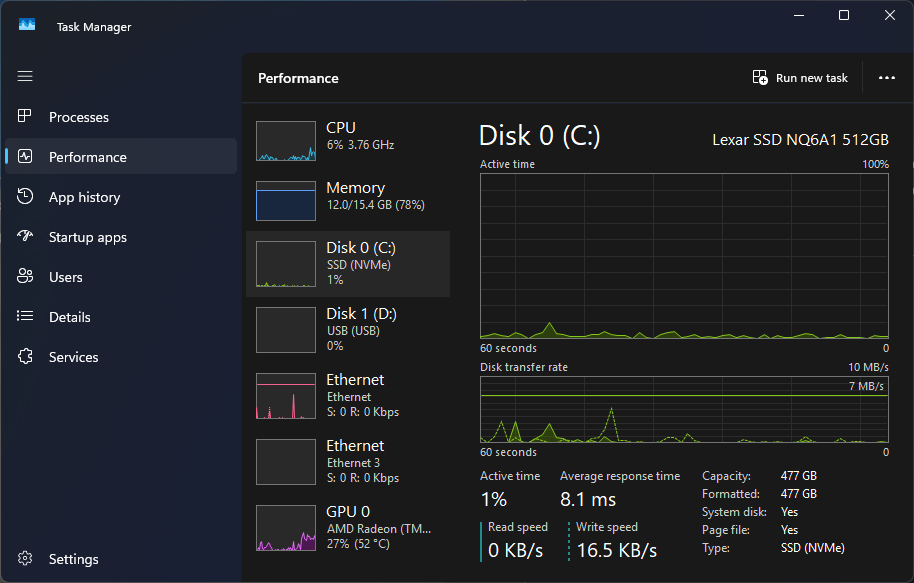Click the Services puzzle icon
The image size is (914, 583).
tap(26, 357)
